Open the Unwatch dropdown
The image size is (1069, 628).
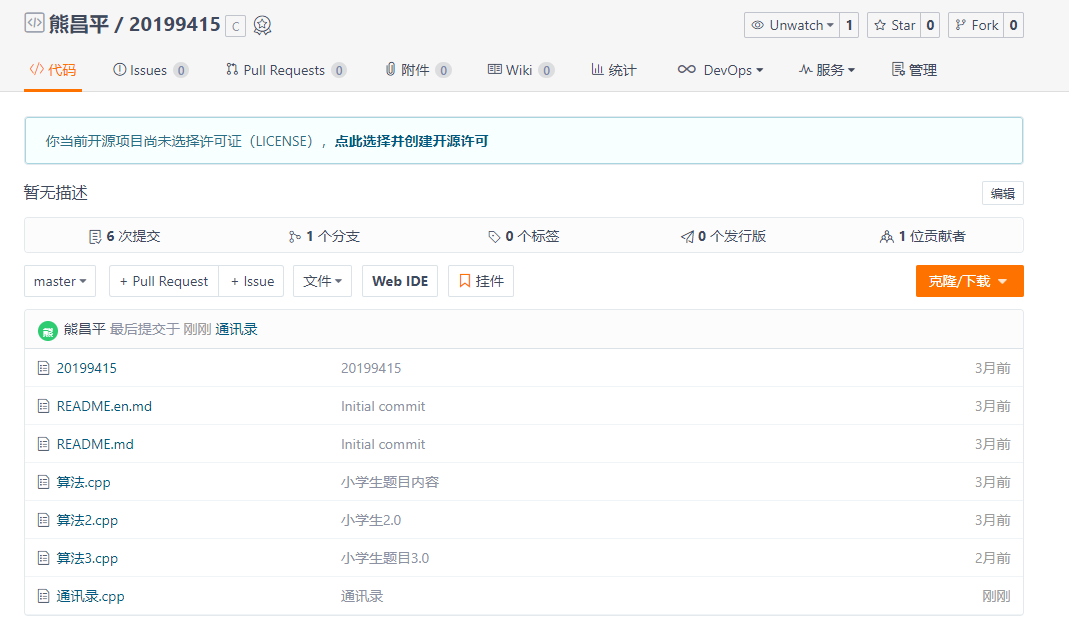792,25
